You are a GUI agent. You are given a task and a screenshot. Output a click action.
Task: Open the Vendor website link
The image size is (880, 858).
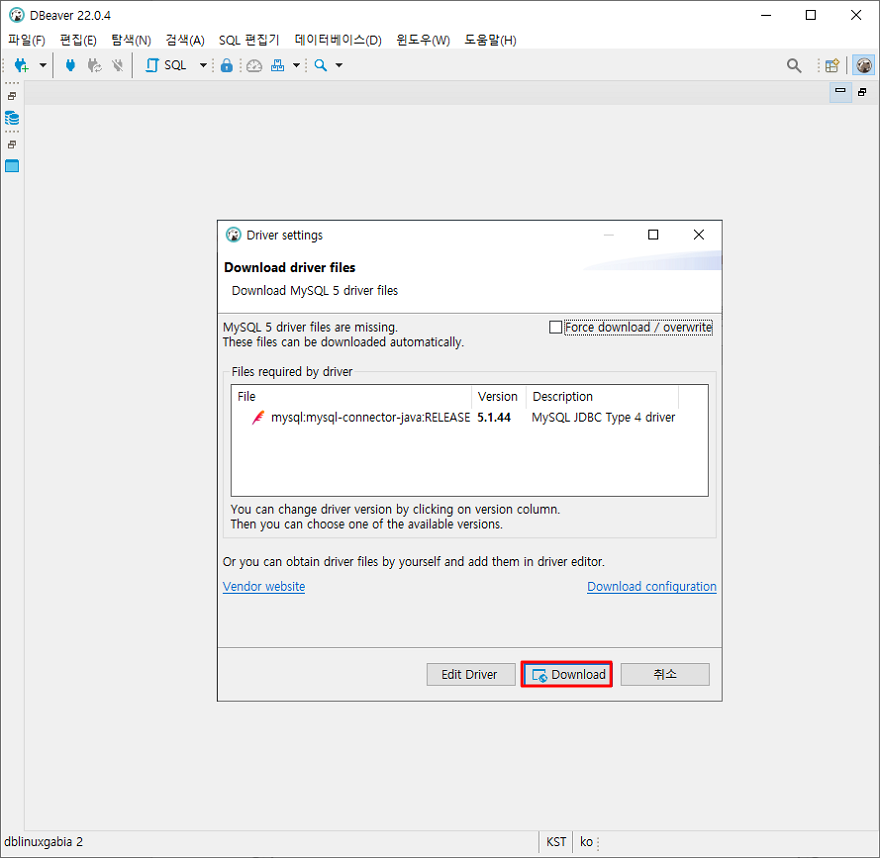(x=264, y=587)
